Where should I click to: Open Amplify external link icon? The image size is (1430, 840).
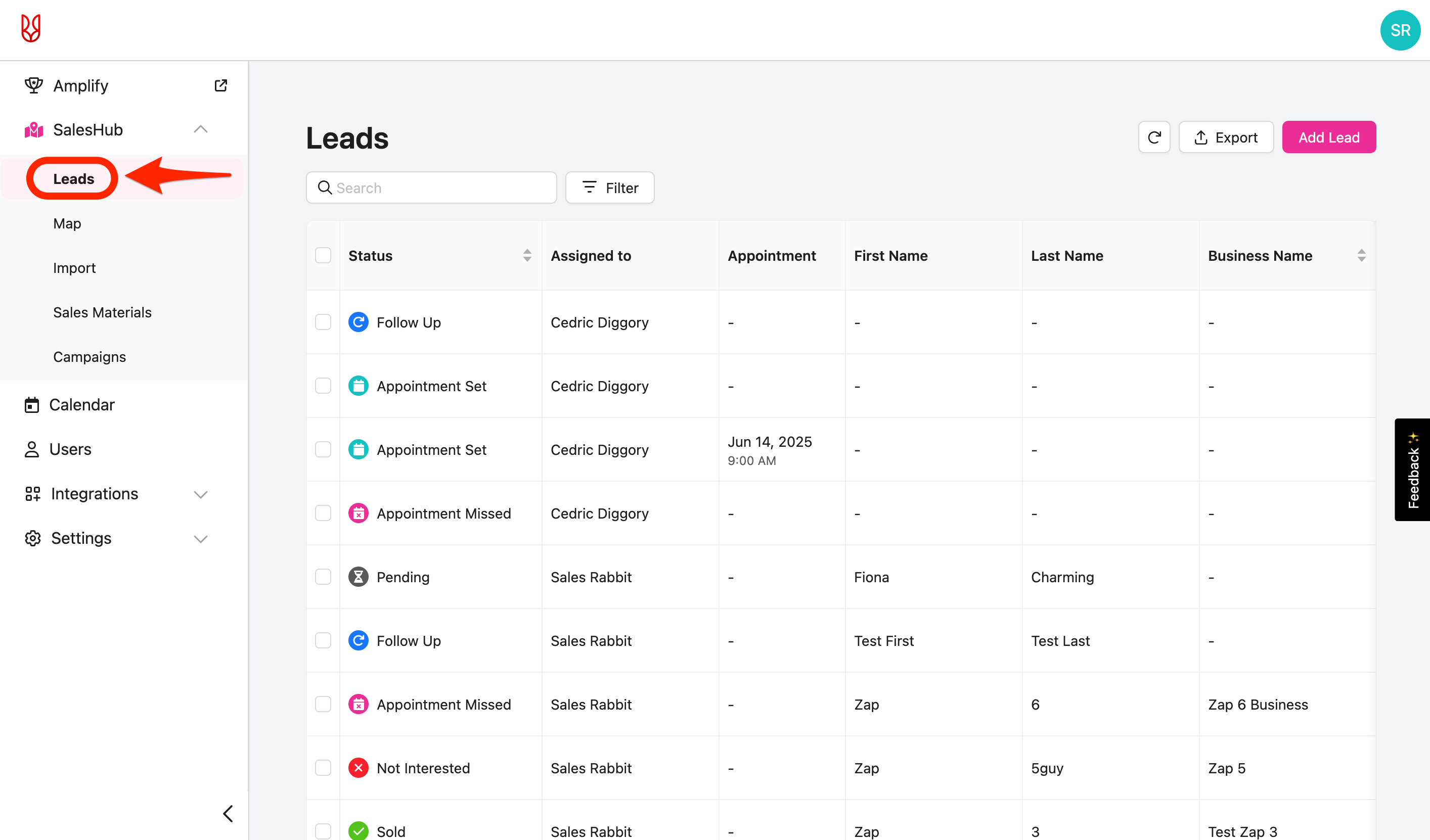[221, 85]
